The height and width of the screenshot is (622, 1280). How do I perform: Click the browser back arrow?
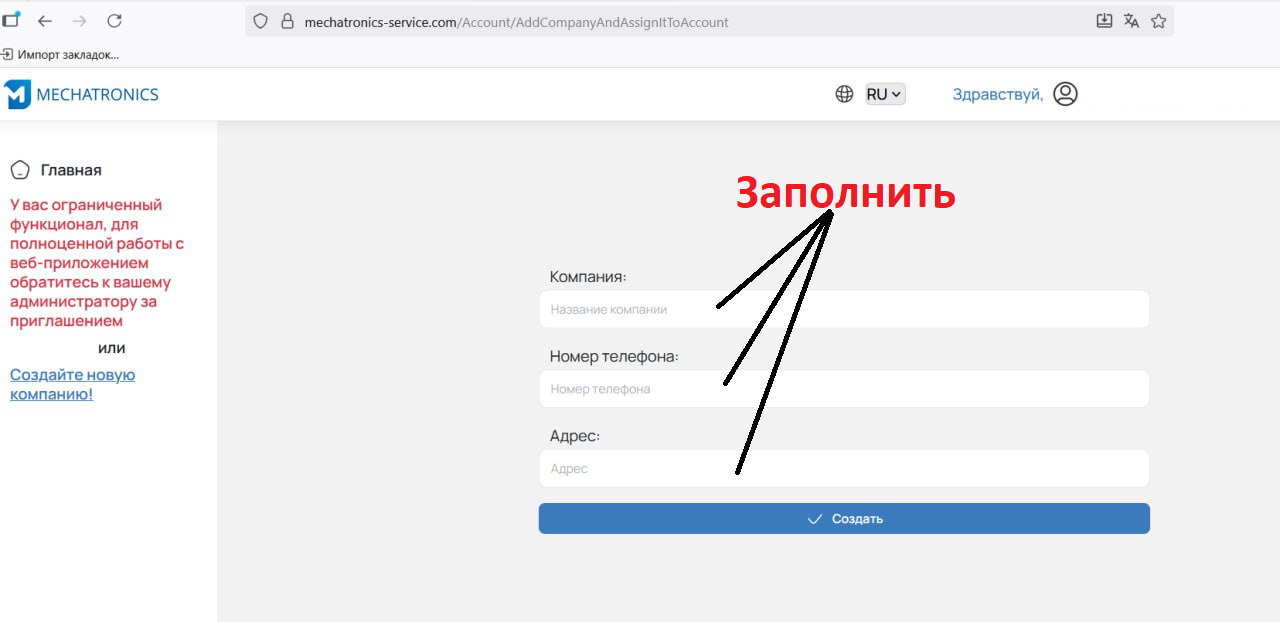[45, 21]
